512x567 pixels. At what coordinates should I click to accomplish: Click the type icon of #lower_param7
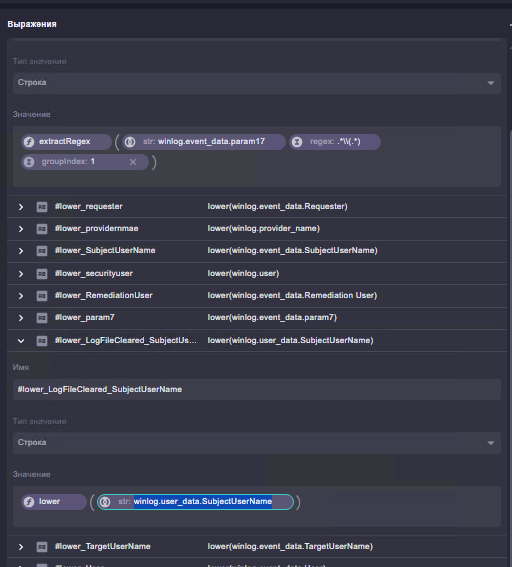click(x=42, y=318)
